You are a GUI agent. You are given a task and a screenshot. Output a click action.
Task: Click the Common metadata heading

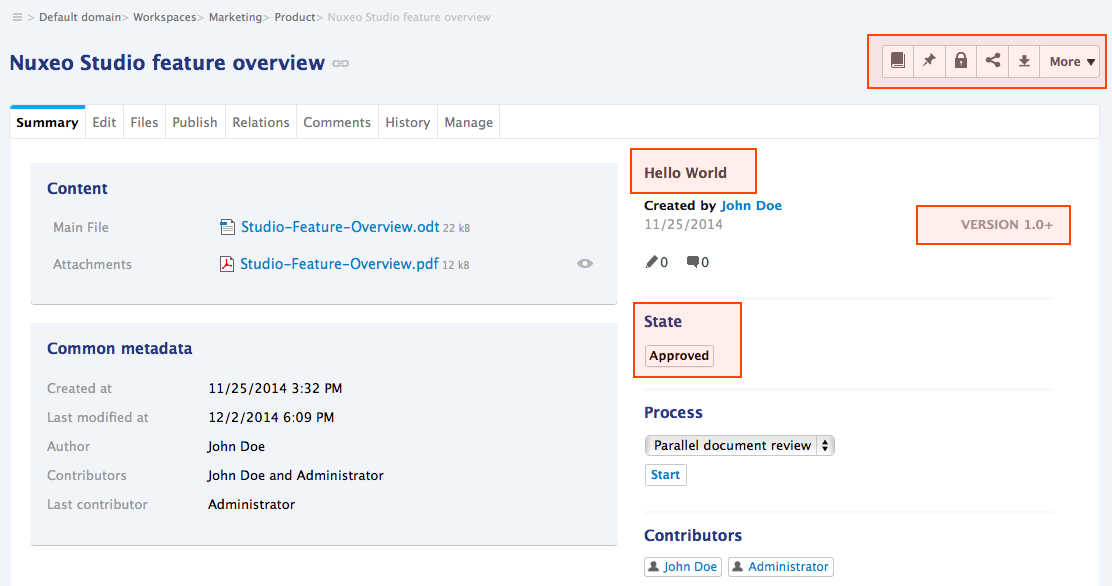click(x=120, y=348)
